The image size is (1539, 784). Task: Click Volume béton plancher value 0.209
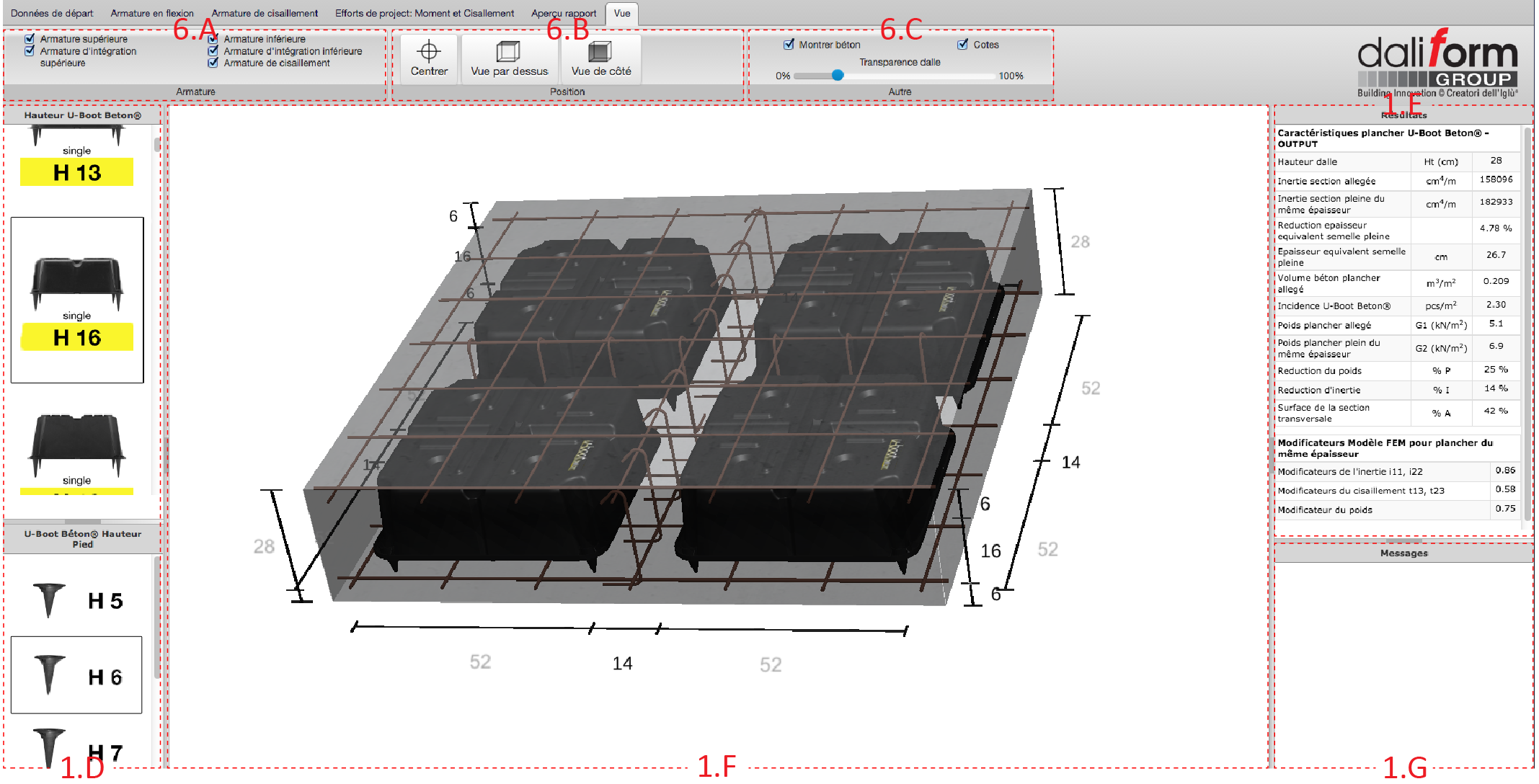(1496, 281)
